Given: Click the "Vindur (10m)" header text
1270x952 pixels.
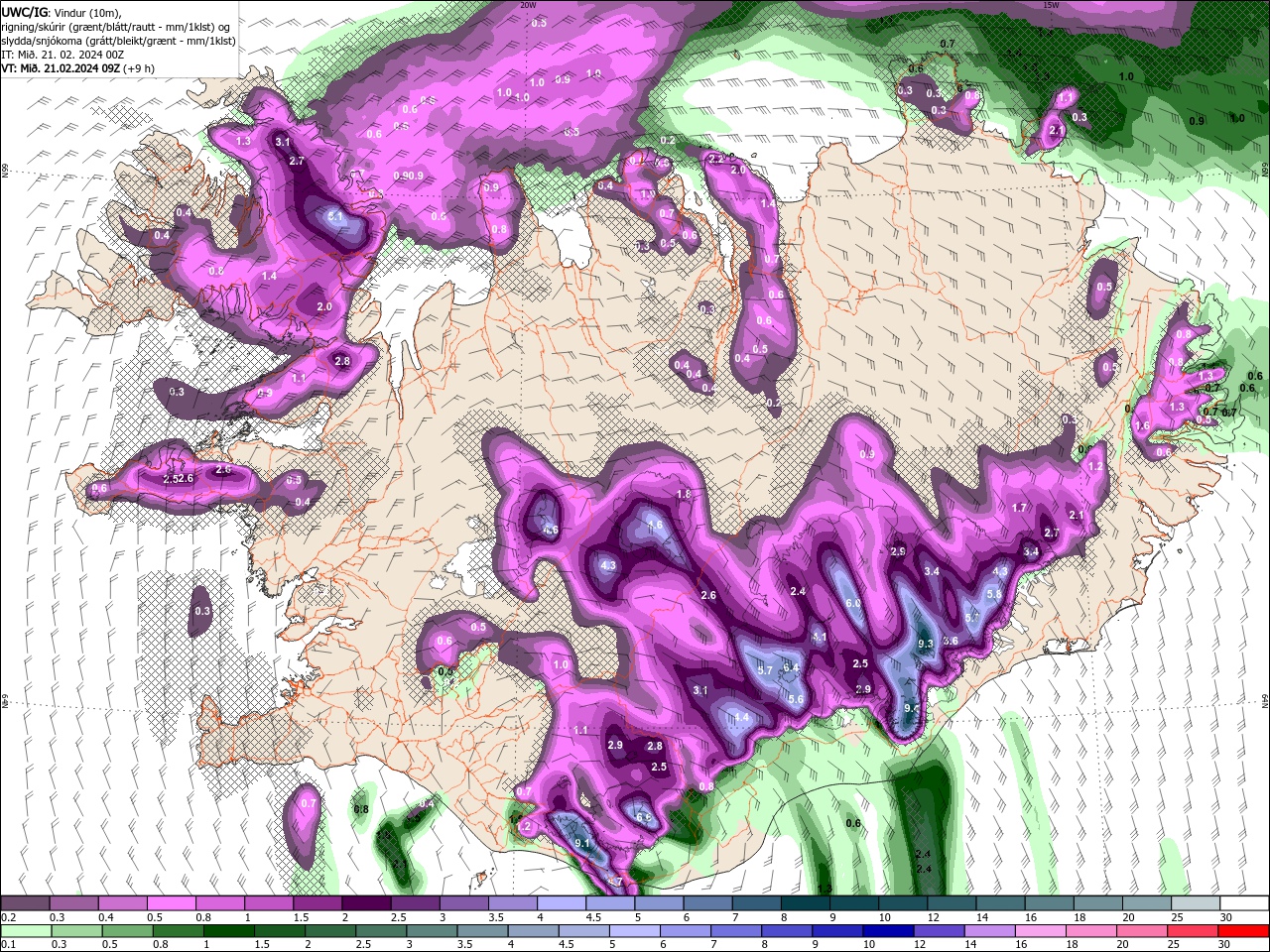Looking at the screenshot, I should [x=85, y=12].
